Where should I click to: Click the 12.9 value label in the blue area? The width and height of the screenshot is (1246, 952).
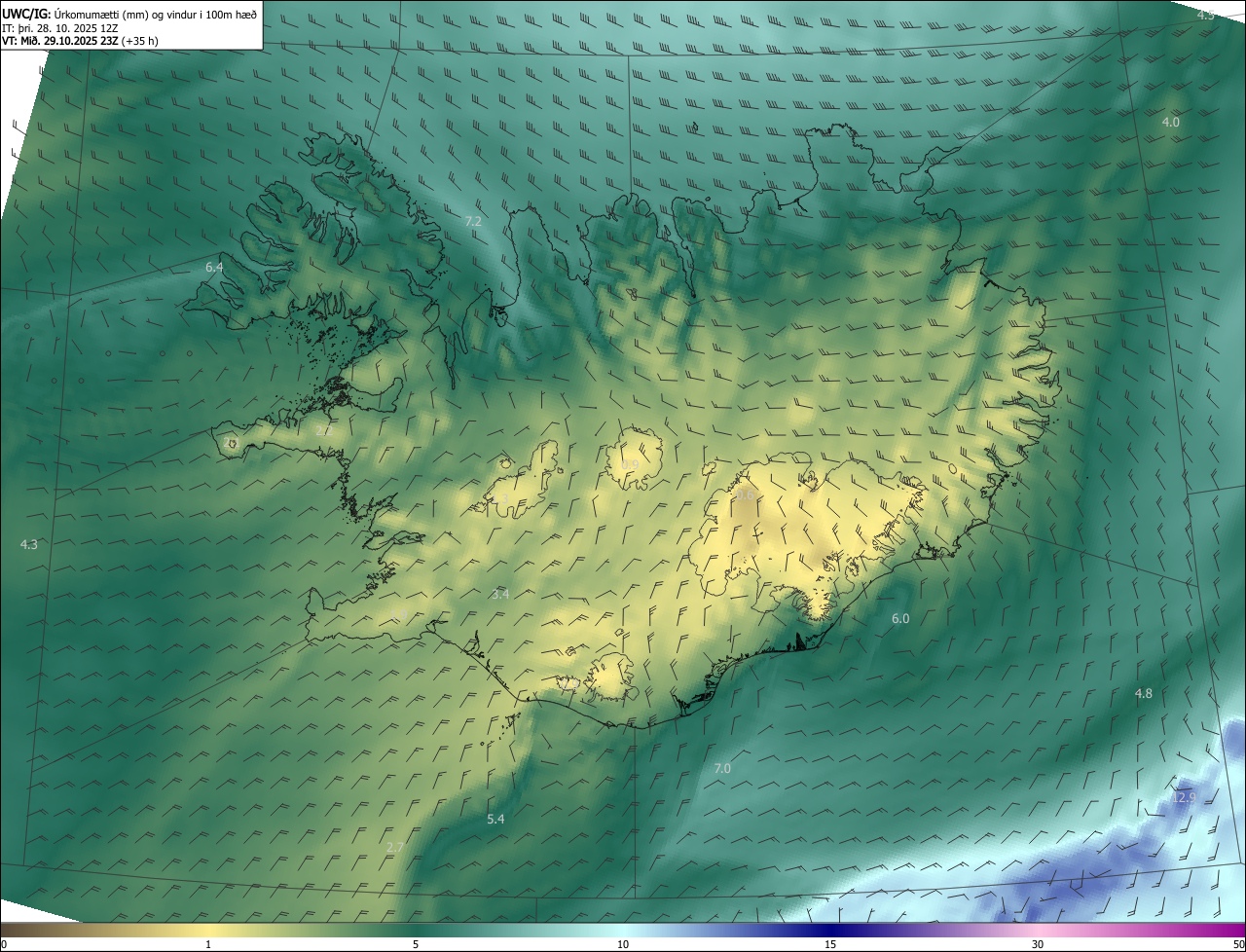1184,797
